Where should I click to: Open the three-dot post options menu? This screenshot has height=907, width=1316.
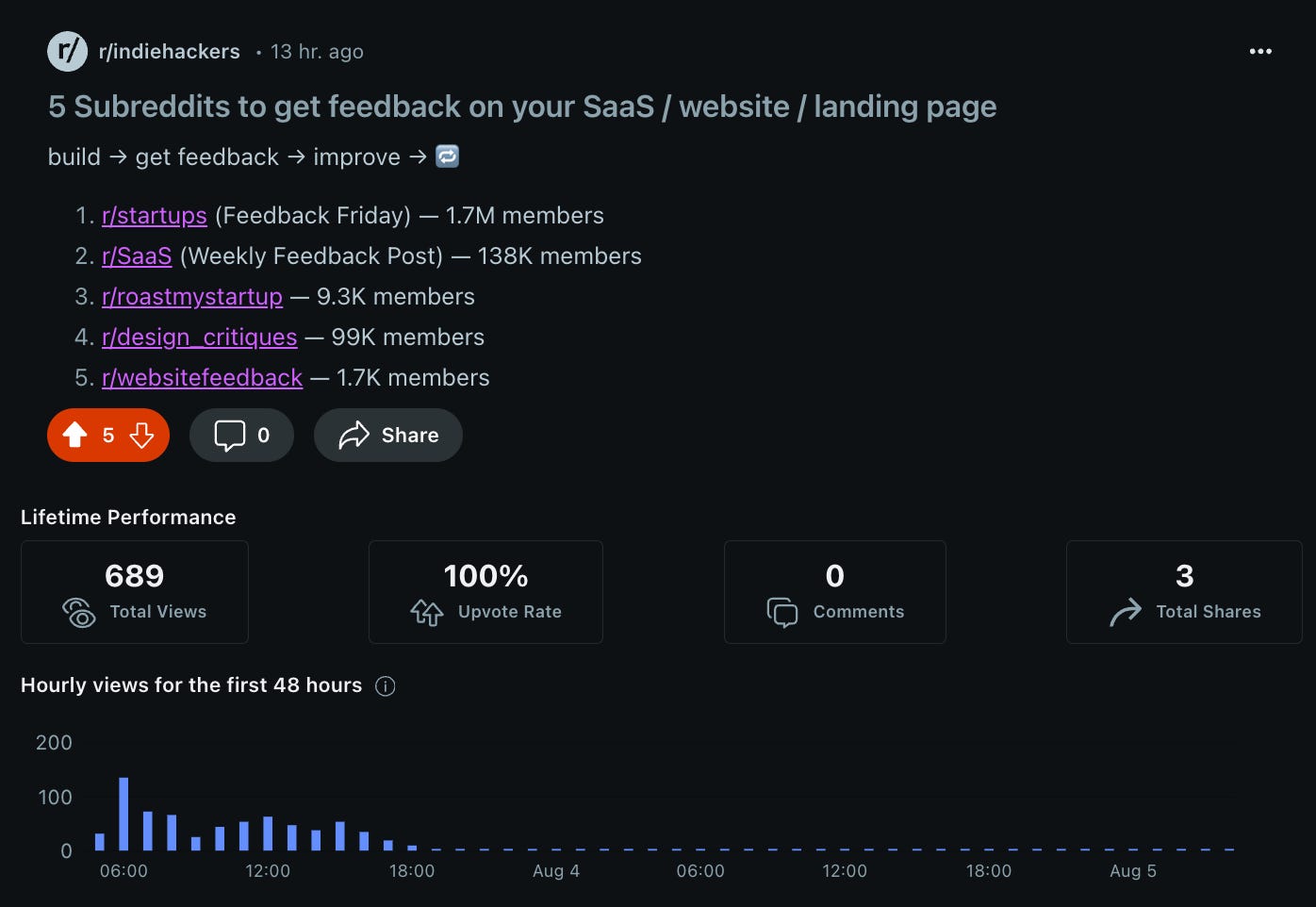1260,52
